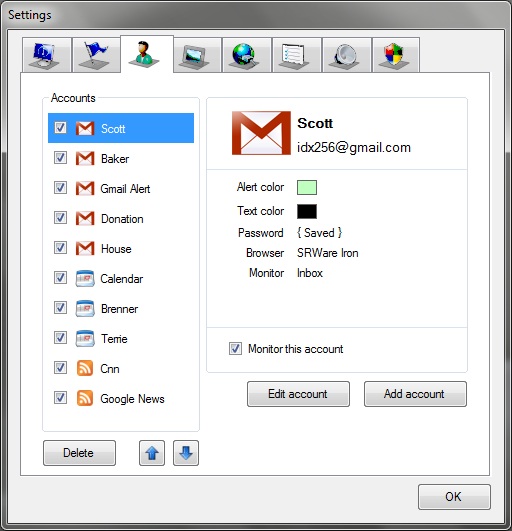Uncheck the Baker account checkbox
The image size is (512, 531).
60,158
